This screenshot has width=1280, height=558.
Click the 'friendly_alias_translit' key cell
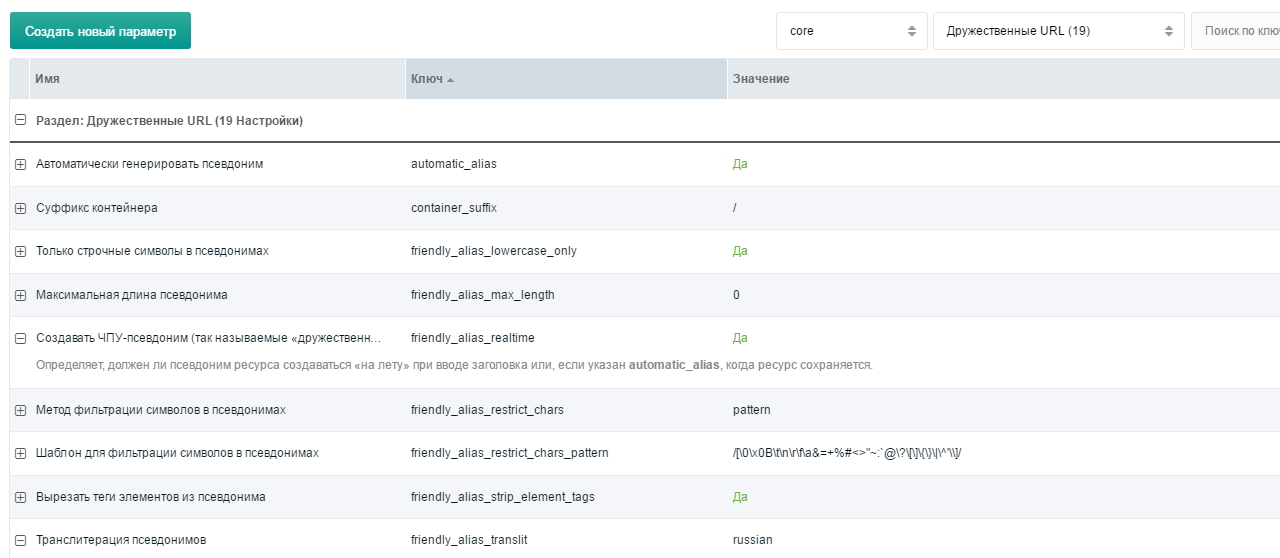tap(469, 540)
